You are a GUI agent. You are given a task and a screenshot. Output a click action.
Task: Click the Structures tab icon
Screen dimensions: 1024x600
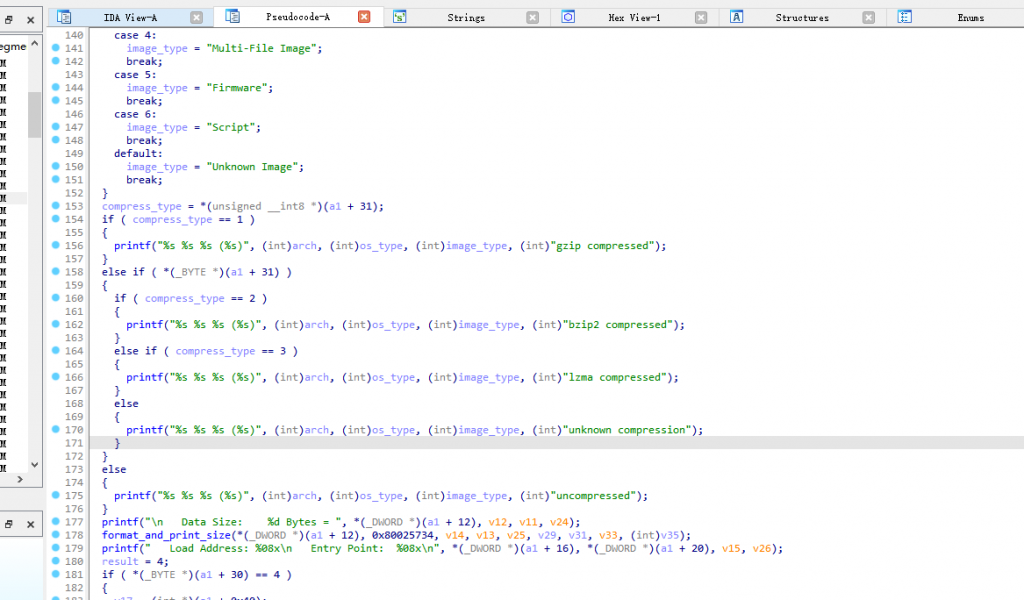pos(737,17)
